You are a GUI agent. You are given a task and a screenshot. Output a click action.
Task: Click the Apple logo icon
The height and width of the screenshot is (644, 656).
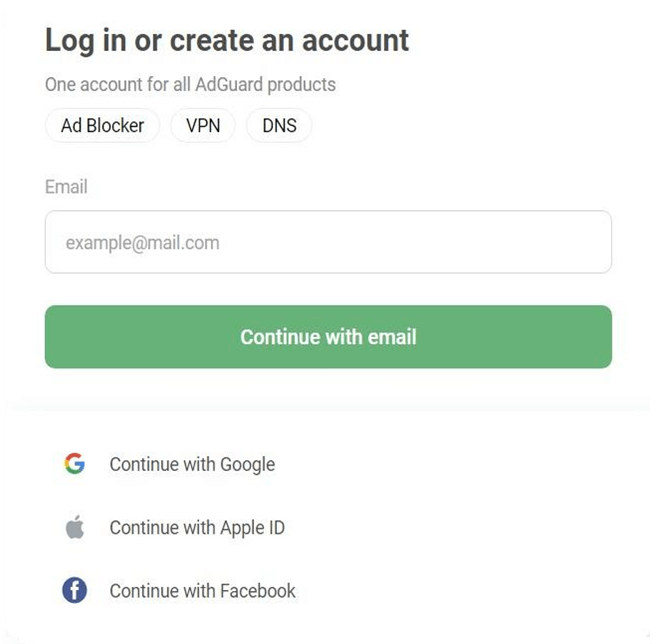[x=75, y=527]
